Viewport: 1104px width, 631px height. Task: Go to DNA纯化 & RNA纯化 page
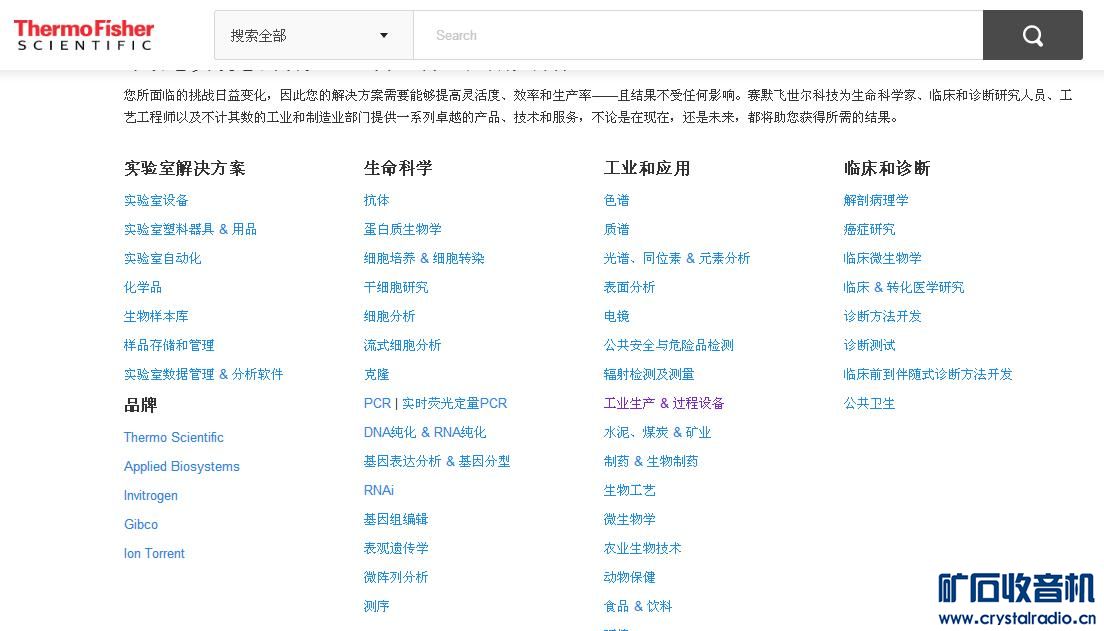pyautogui.click(x=425, y=432)
